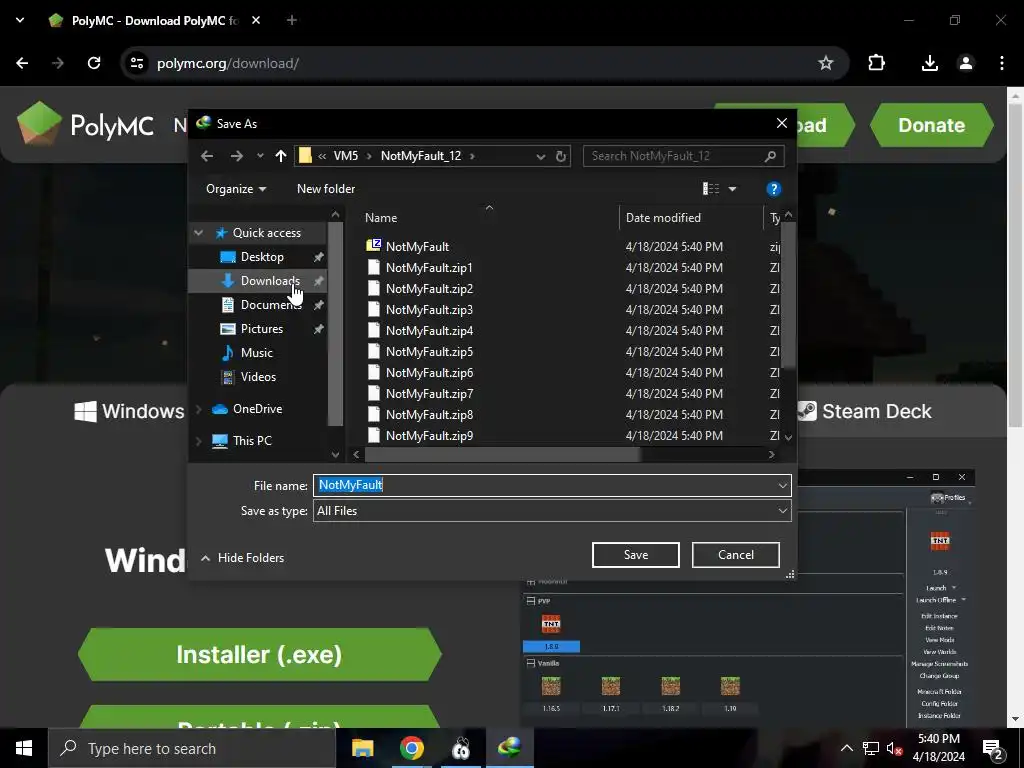The width and height of the screenshot is (1024, 768).
Task: Open File Explorer from taskbar
Action: coord(362,748)
